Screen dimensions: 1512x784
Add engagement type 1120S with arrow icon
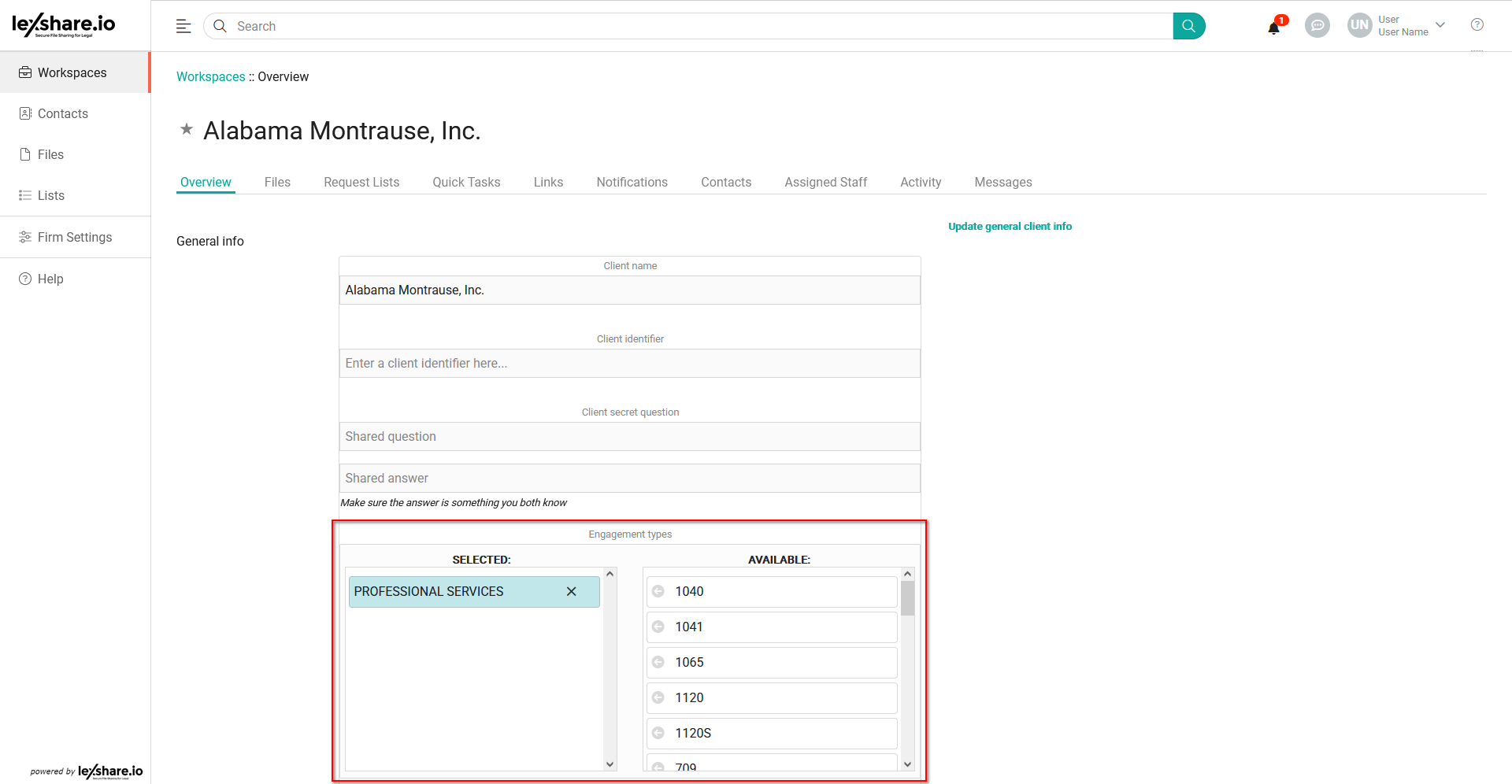pyautogui.click(x=658, y=734)
